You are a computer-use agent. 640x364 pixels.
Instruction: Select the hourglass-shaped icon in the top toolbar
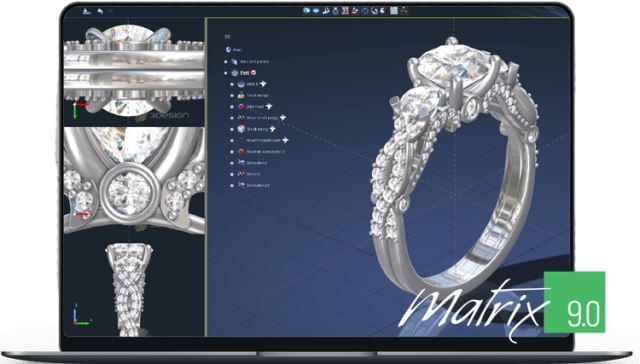point(345,11)
